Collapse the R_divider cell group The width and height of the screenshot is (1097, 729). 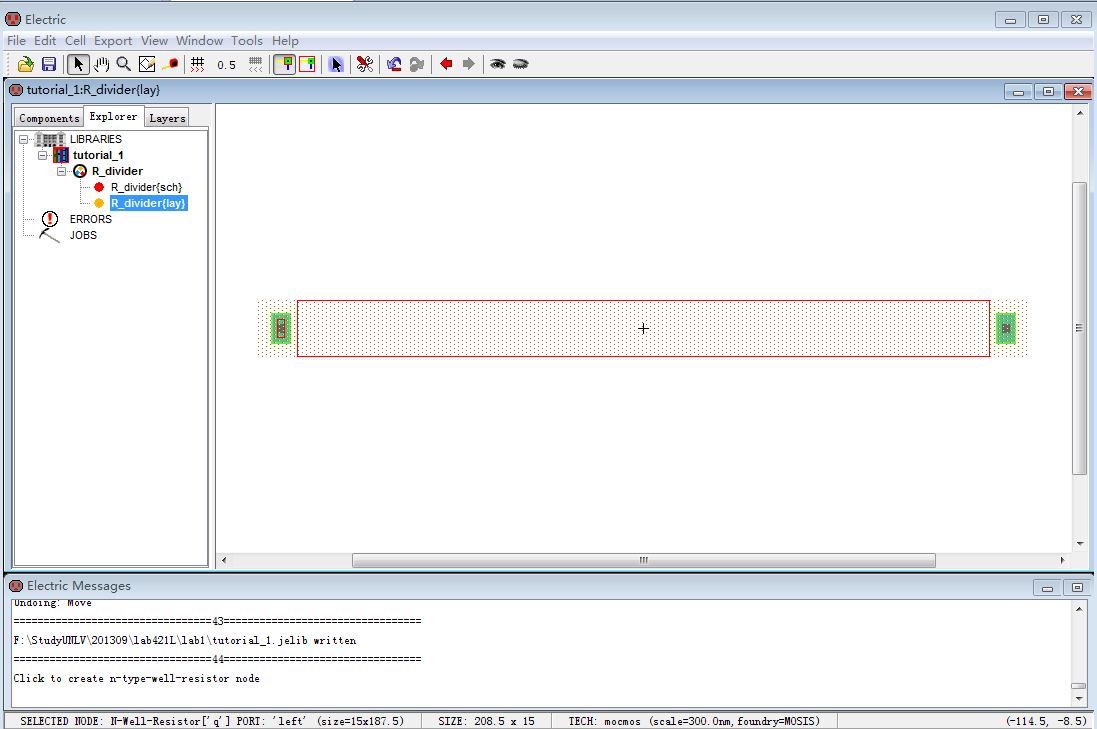pos(61,171)
